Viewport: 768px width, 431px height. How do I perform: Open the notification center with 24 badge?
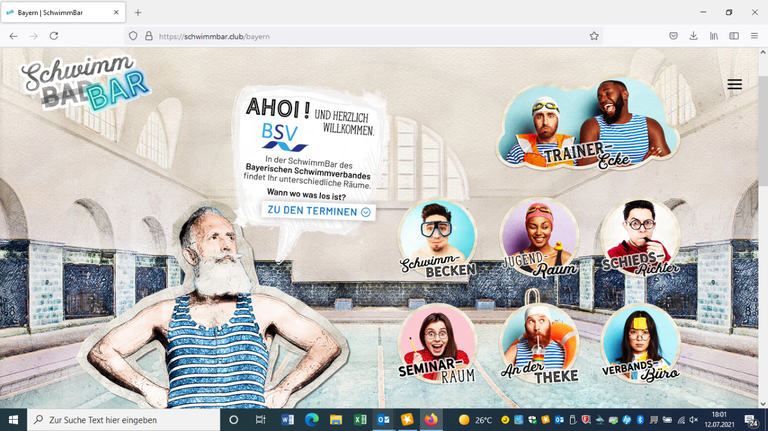click(x=751, y=420)
